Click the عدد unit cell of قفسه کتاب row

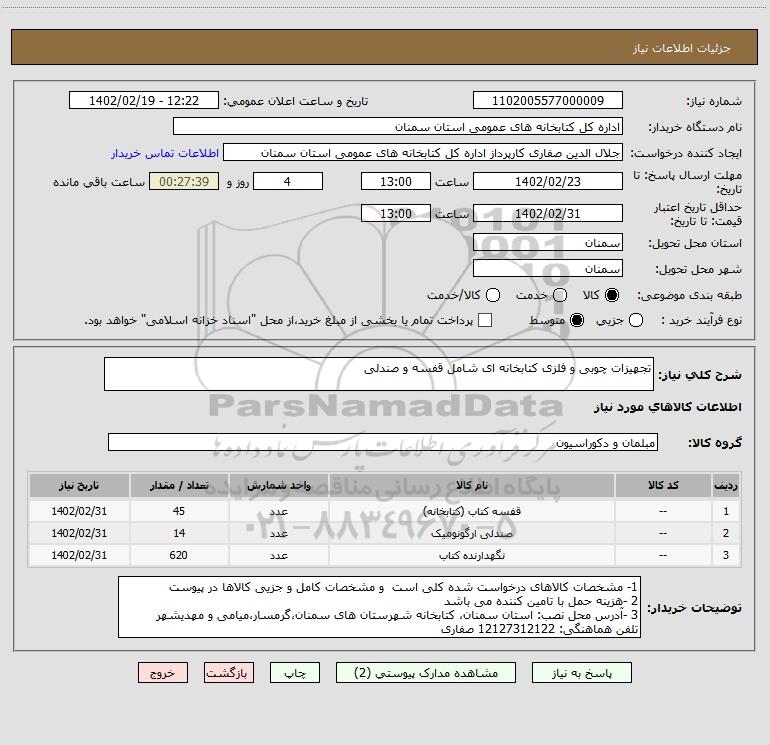coord(278,511)
